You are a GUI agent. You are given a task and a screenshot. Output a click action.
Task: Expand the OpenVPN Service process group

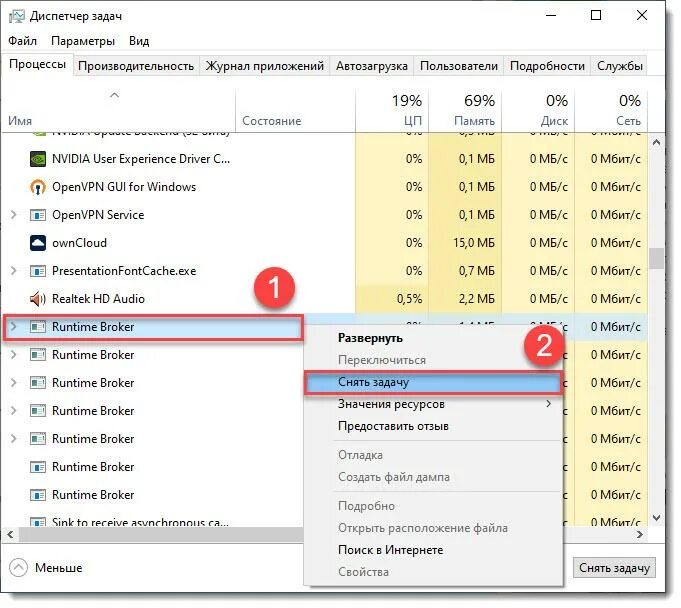pyautogui.click(x=13, y=215)
